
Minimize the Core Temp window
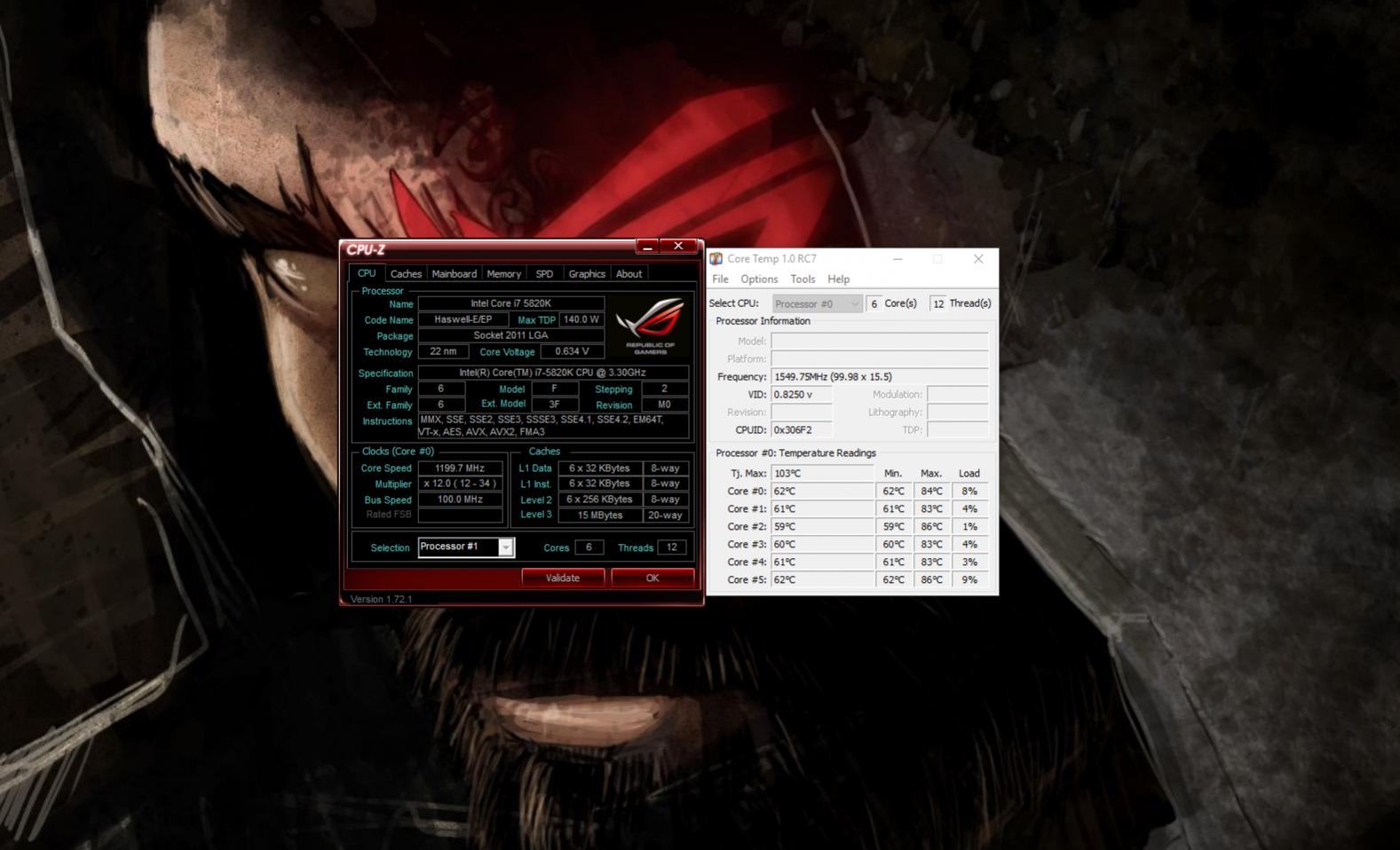click(x=898, y=259)
